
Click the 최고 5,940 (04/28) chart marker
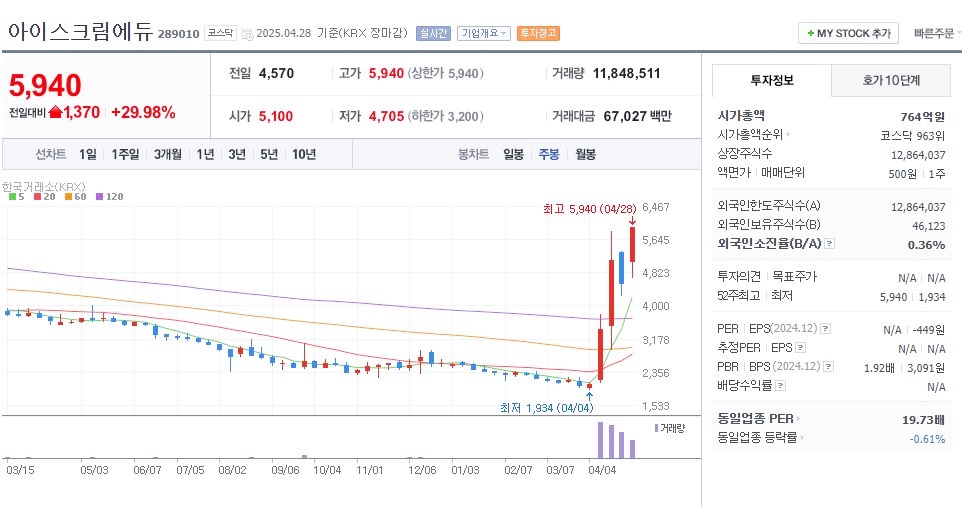coord(590,209)
